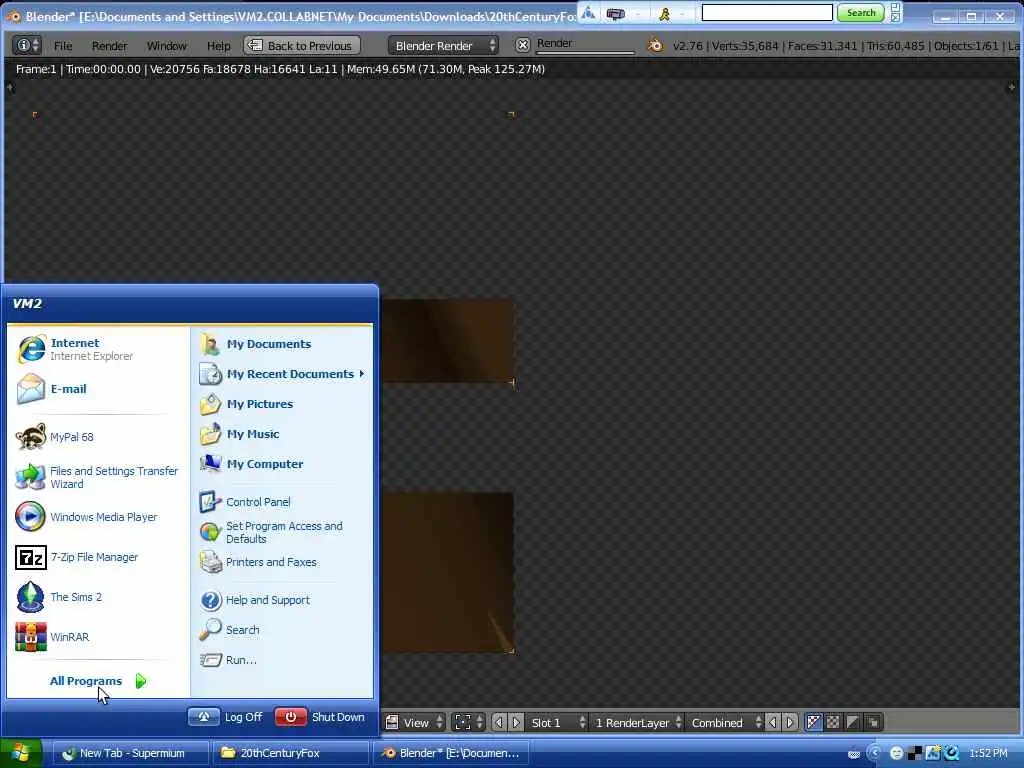Image resolution: width=1024 pixels, height=768 pixels.
Task: Switch to Blender taskbar button
Action: (452, 753)
